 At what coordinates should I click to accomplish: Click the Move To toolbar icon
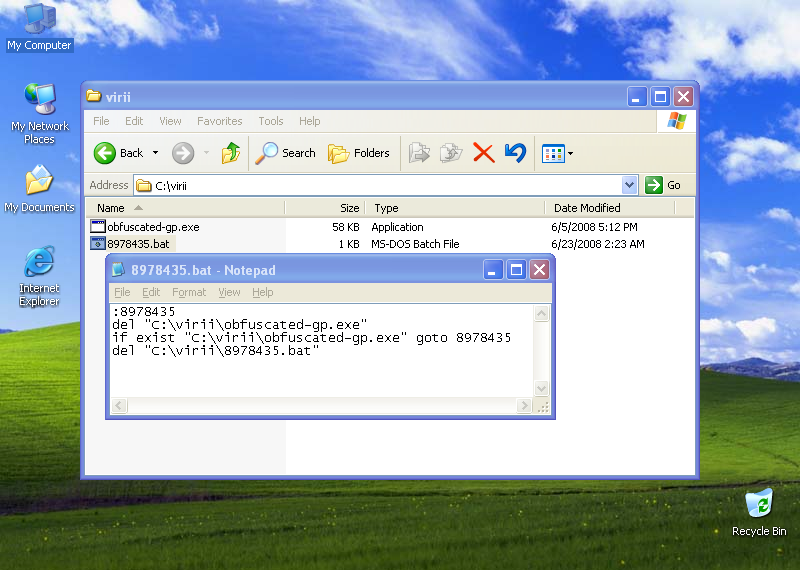tap(419, 153)
